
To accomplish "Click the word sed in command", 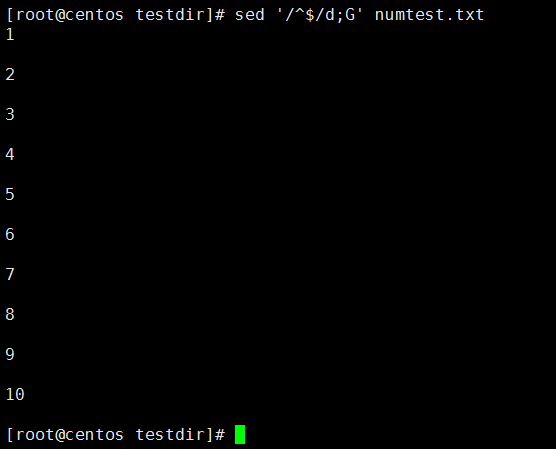I will pyautogui.click(x=250, y=15).
